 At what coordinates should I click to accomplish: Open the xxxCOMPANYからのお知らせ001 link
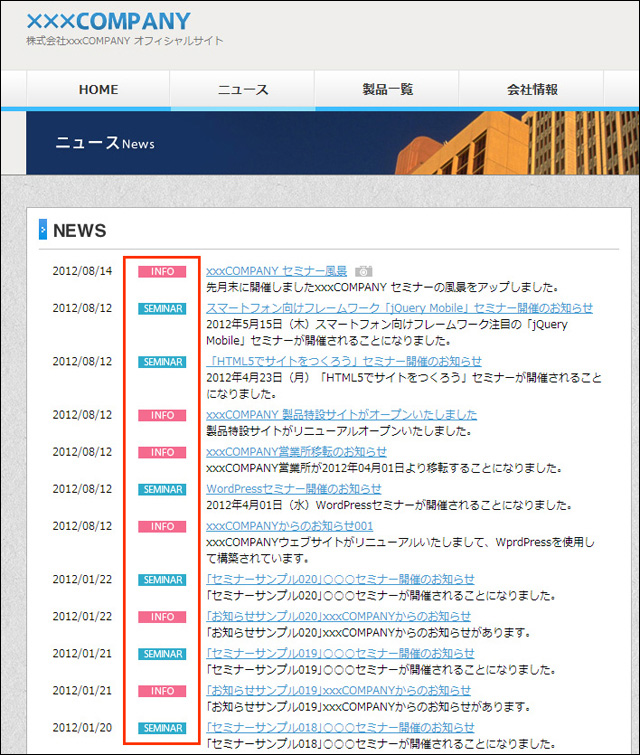289,526
